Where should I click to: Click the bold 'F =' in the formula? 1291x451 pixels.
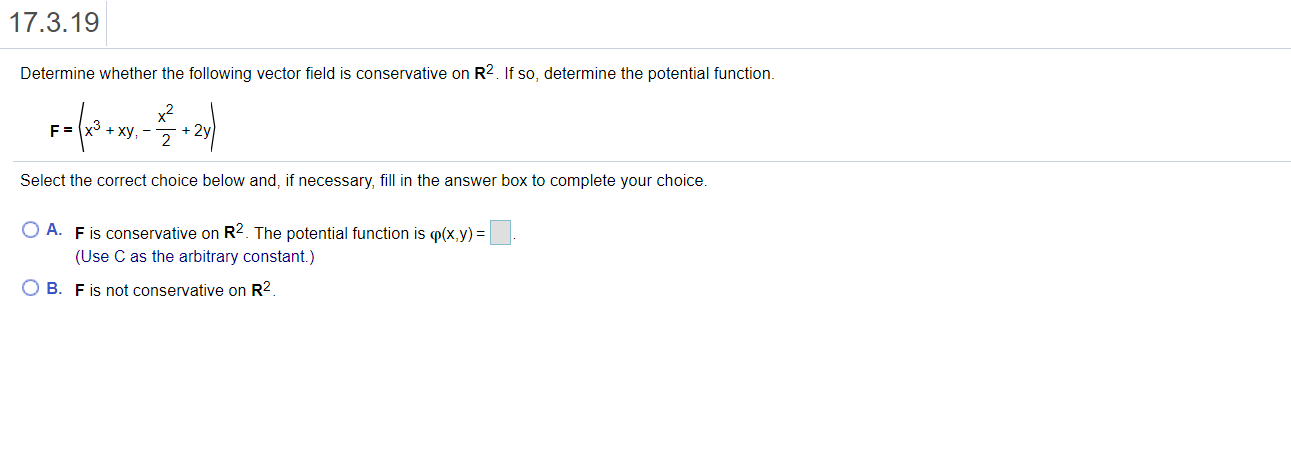click(62, 131)
